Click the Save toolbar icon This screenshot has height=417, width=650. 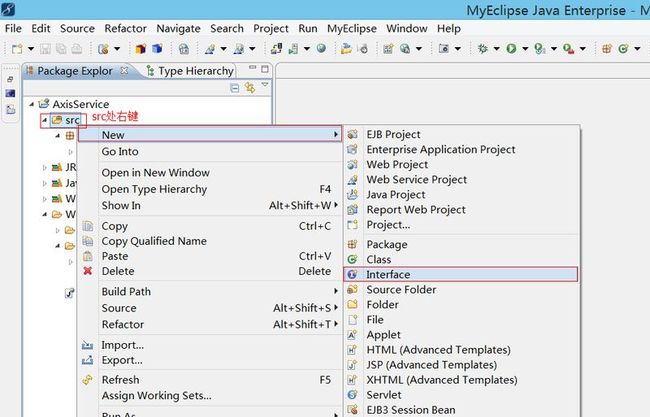tap(45, 49)
